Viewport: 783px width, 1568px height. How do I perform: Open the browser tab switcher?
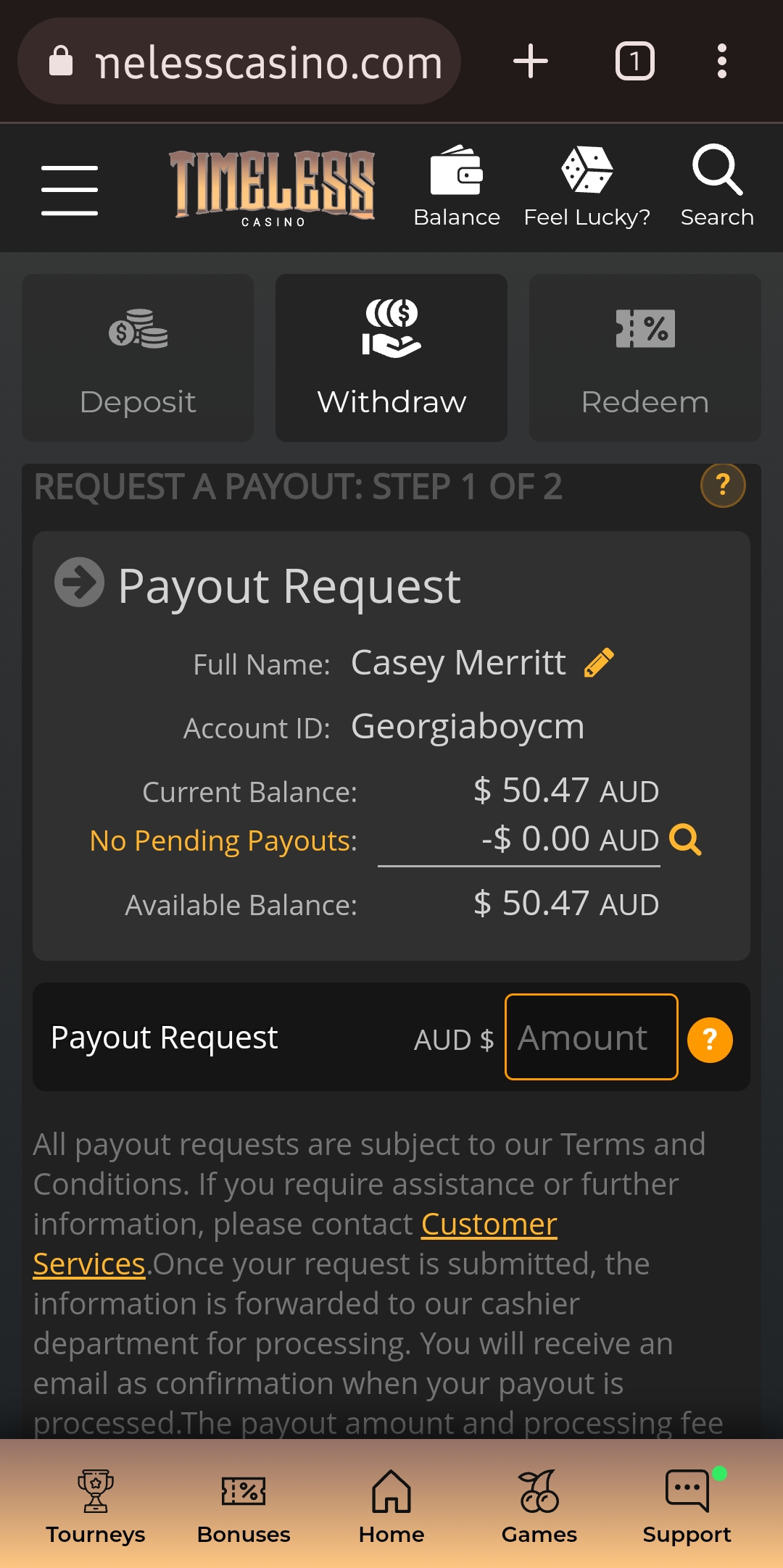[635, 61]
